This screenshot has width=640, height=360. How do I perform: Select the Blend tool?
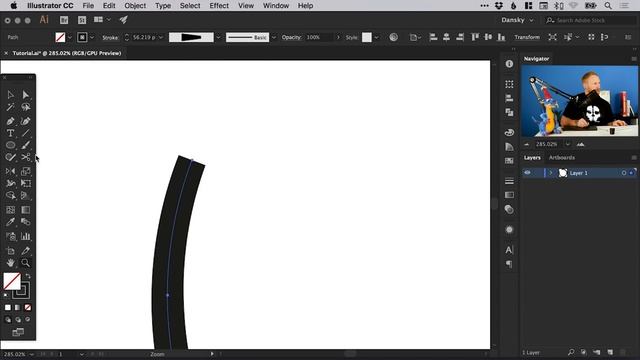coord(26,222)
